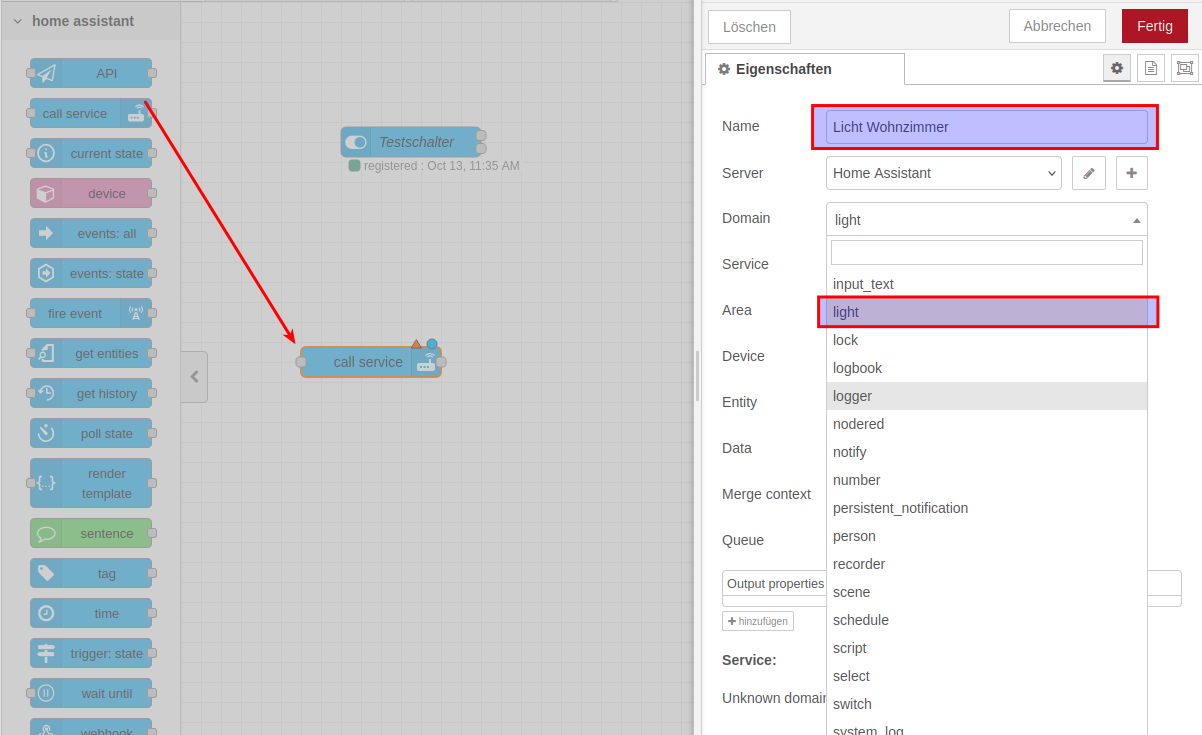This screenshot has width=1202, height=735.
Task: Hide the palette sidebar with arrow handle
Action: point(194,377)
